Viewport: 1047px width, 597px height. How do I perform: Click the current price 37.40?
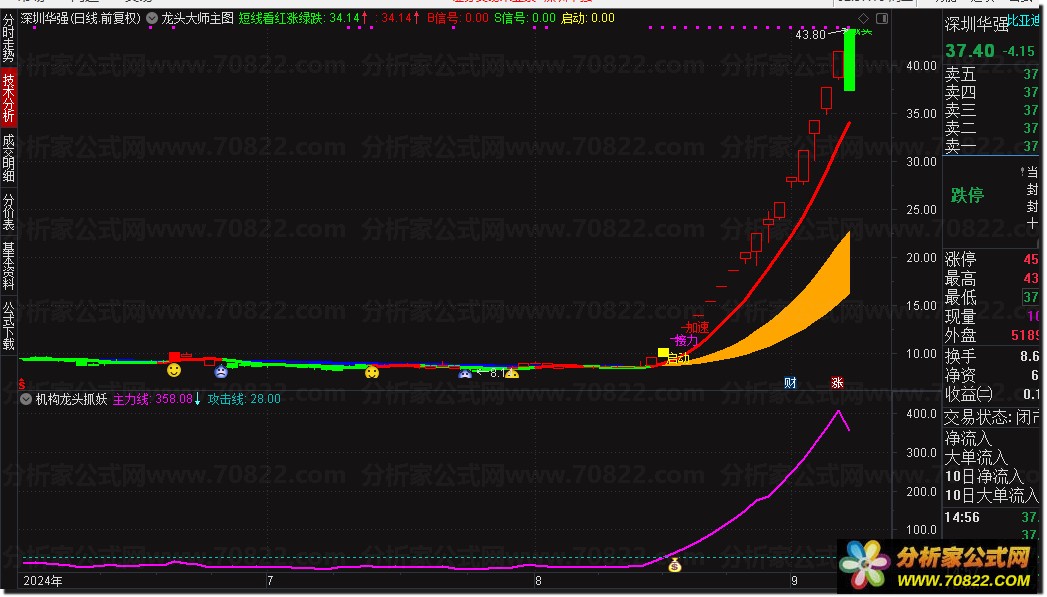pyautogui.click(x=970, y=51)
